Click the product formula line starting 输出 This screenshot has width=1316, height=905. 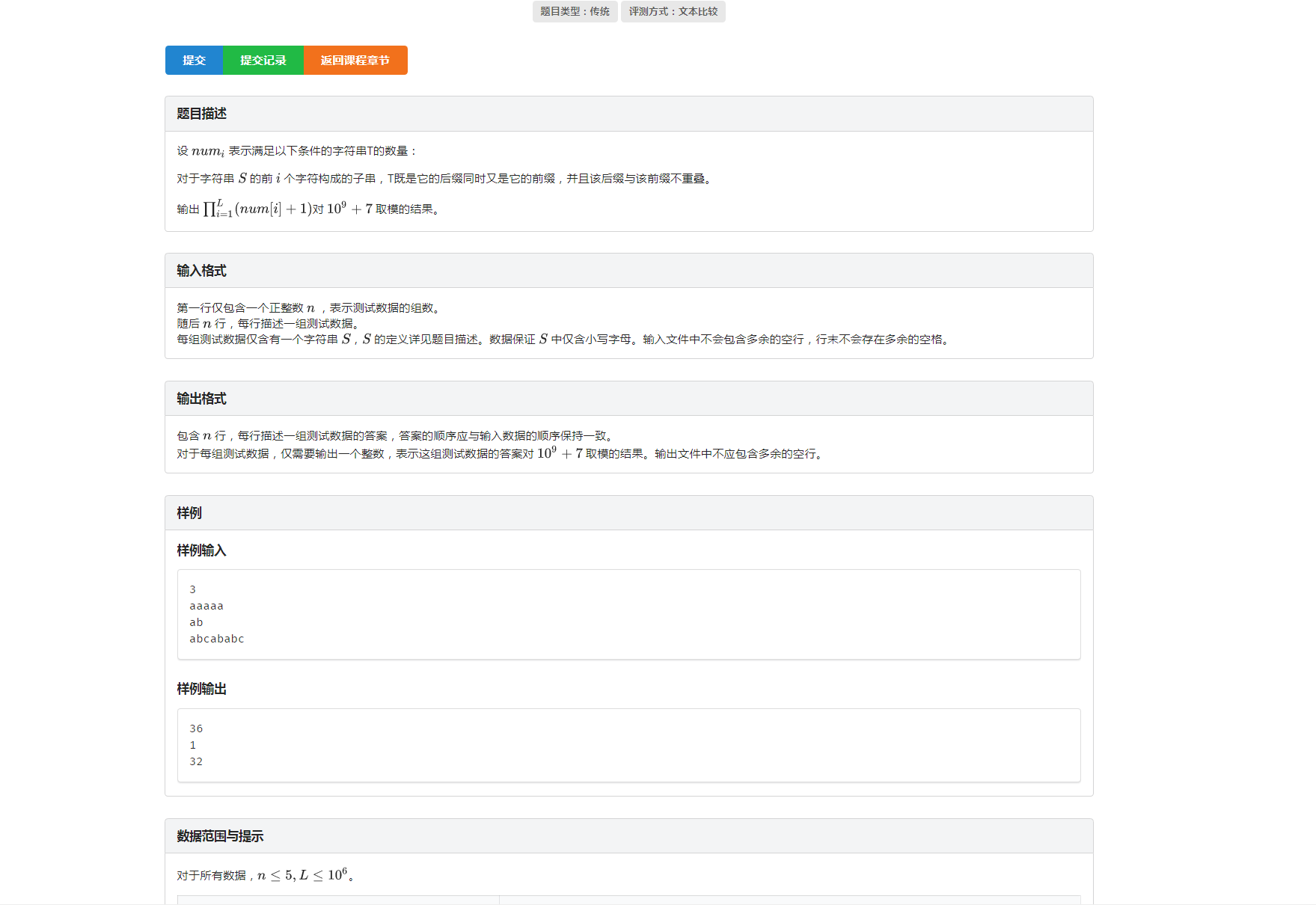pyautogui.click(x=309, y=208)
